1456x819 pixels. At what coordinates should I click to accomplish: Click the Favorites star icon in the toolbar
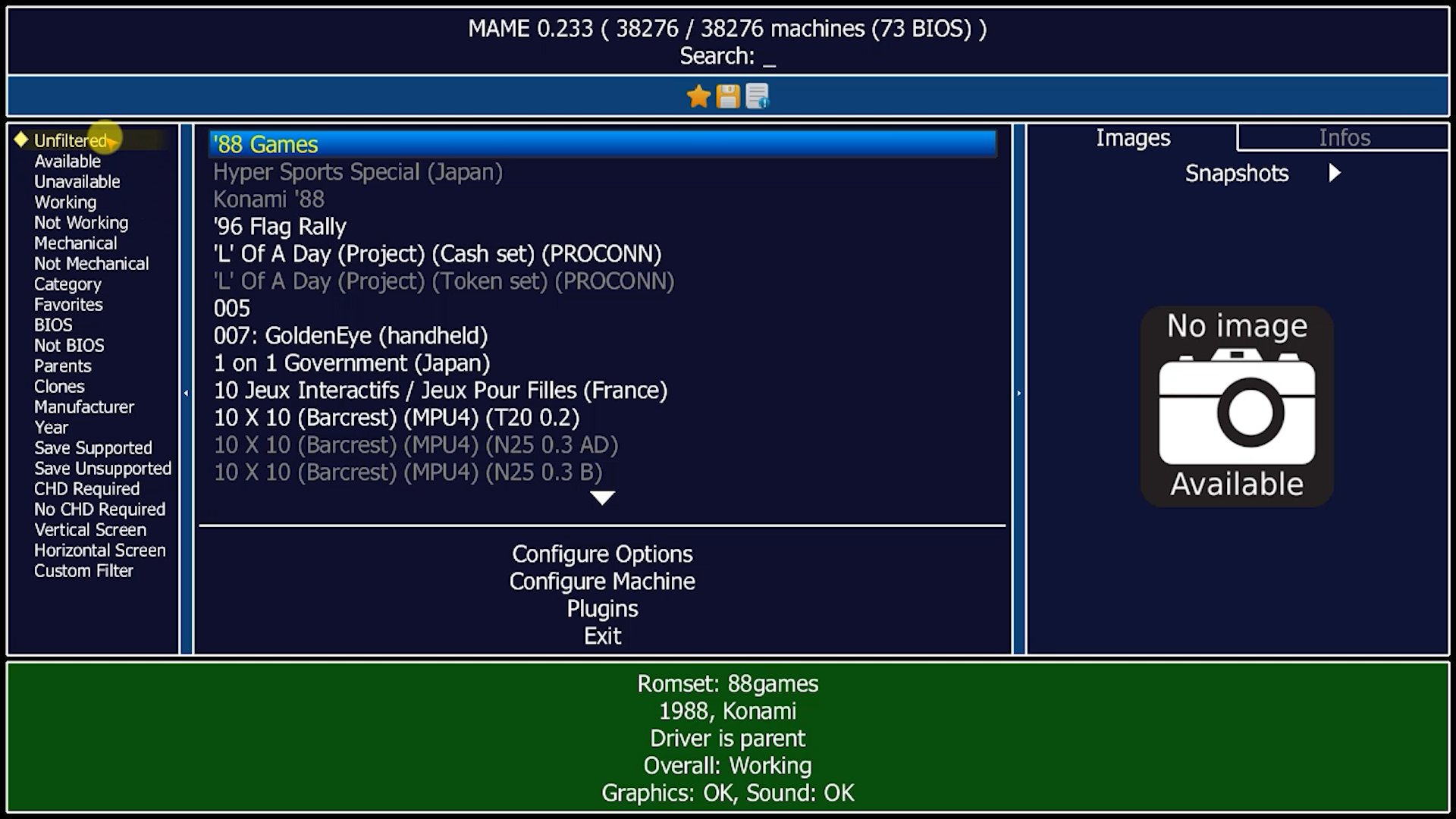pos(697,96)
